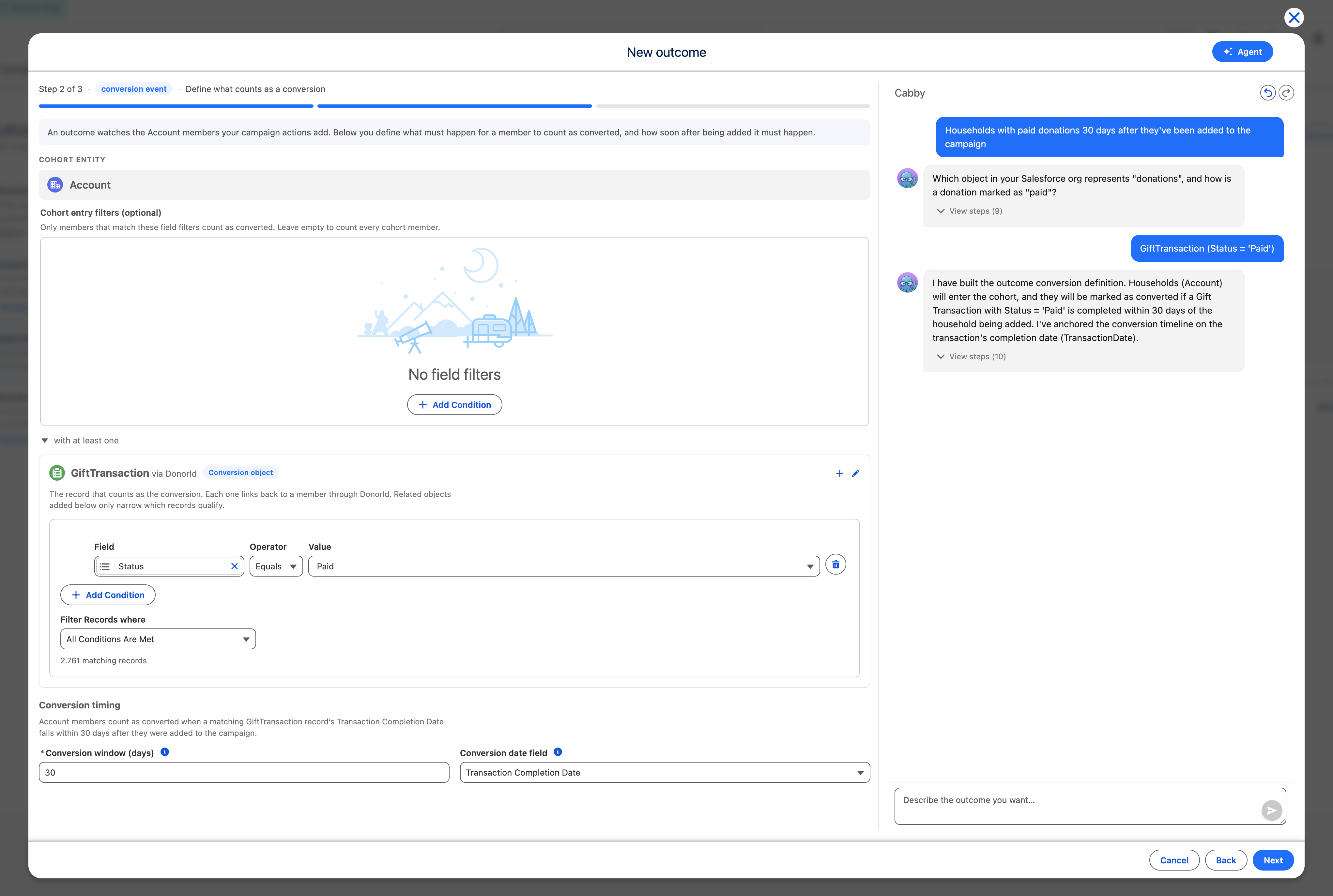Expand View steps (9)
The width and height of the screenshot is (1333, 896).
970,211
